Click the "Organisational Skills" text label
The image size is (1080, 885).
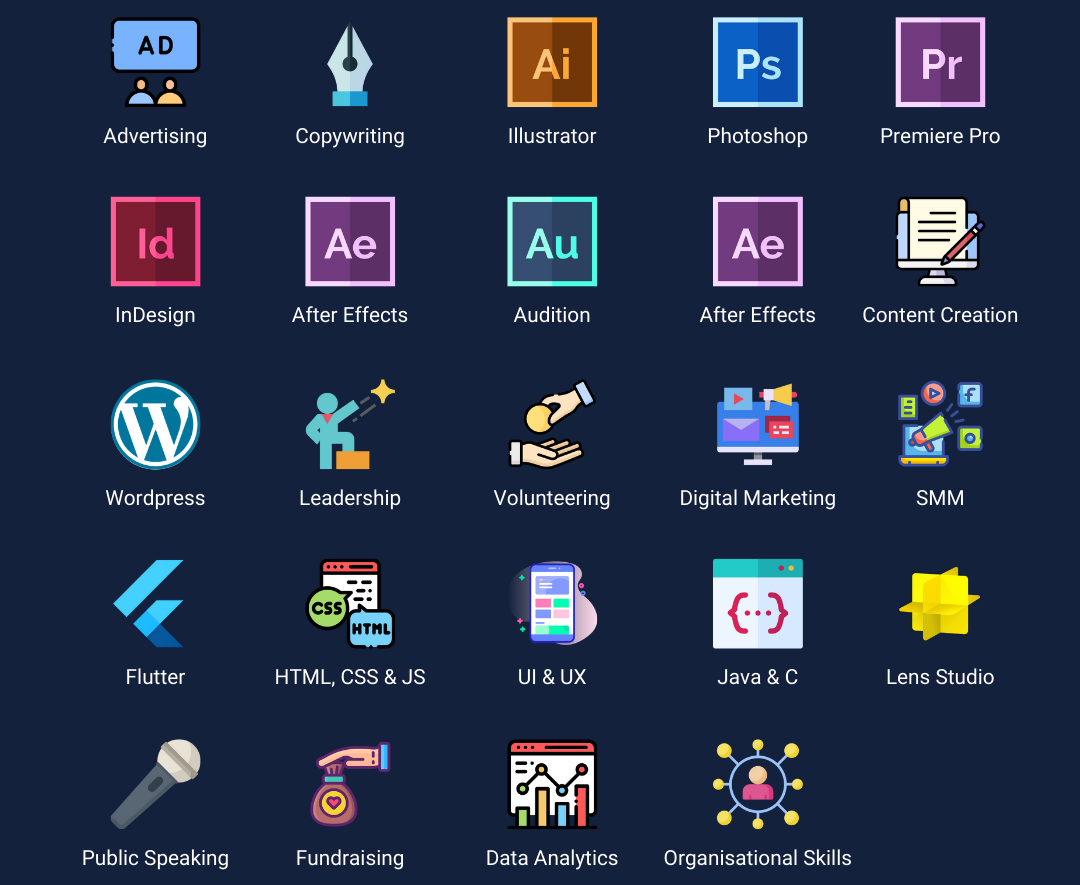click(x=757, y=858)
